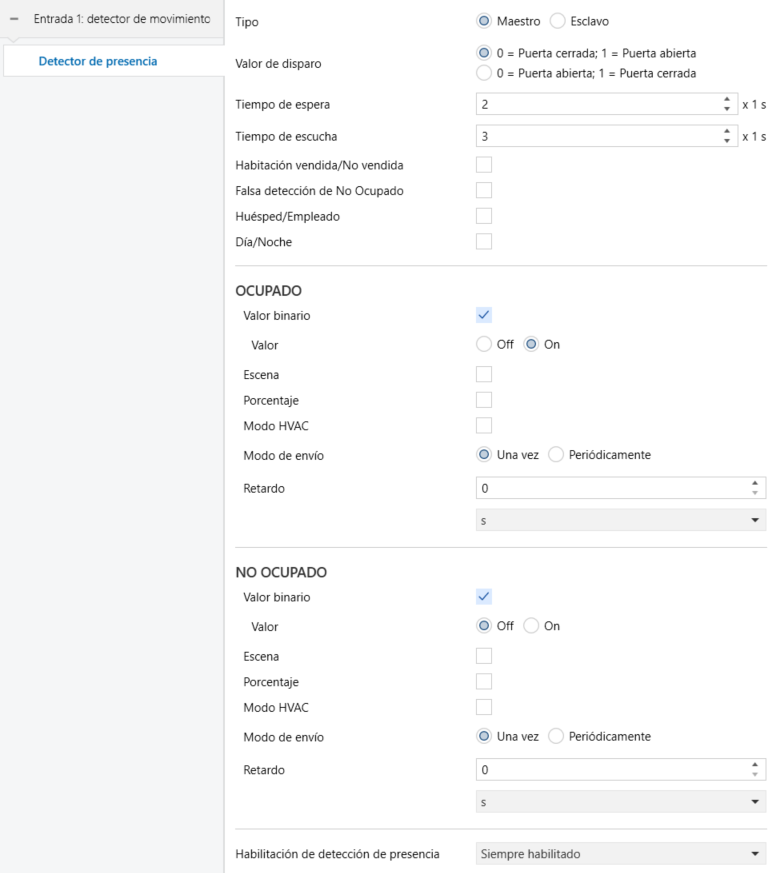This screenshot has width=781, height=873.
Task: Set NO OCUPADO Valor to Off
Action: [x=484, y=626]
